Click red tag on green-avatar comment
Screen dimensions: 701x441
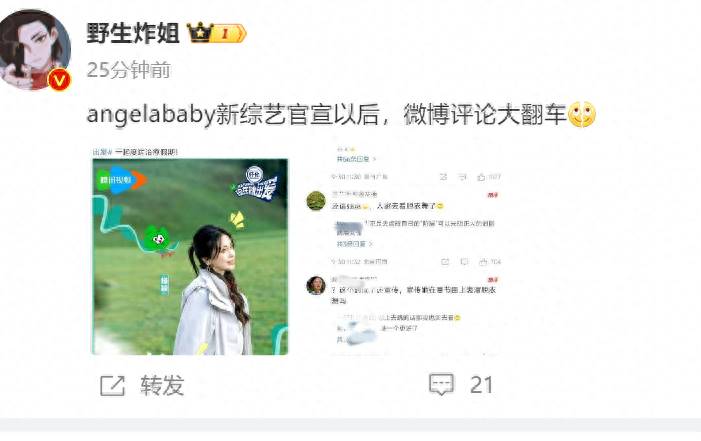(x=493, y=195)
